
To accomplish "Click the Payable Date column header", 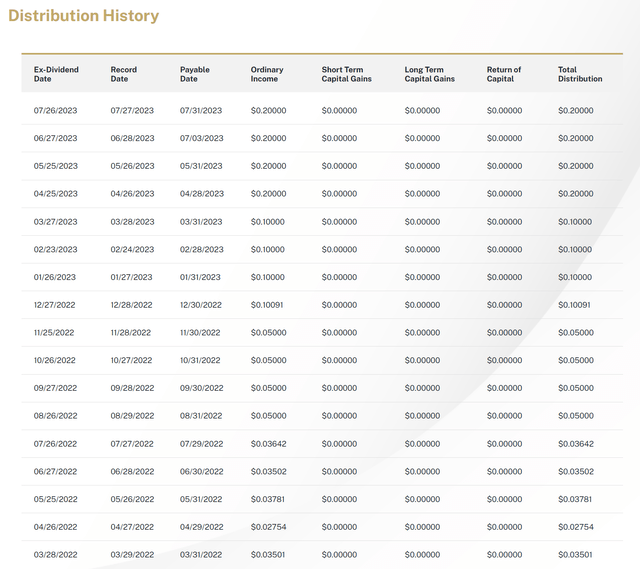I will pyautogui.click(x=195, y=74).
